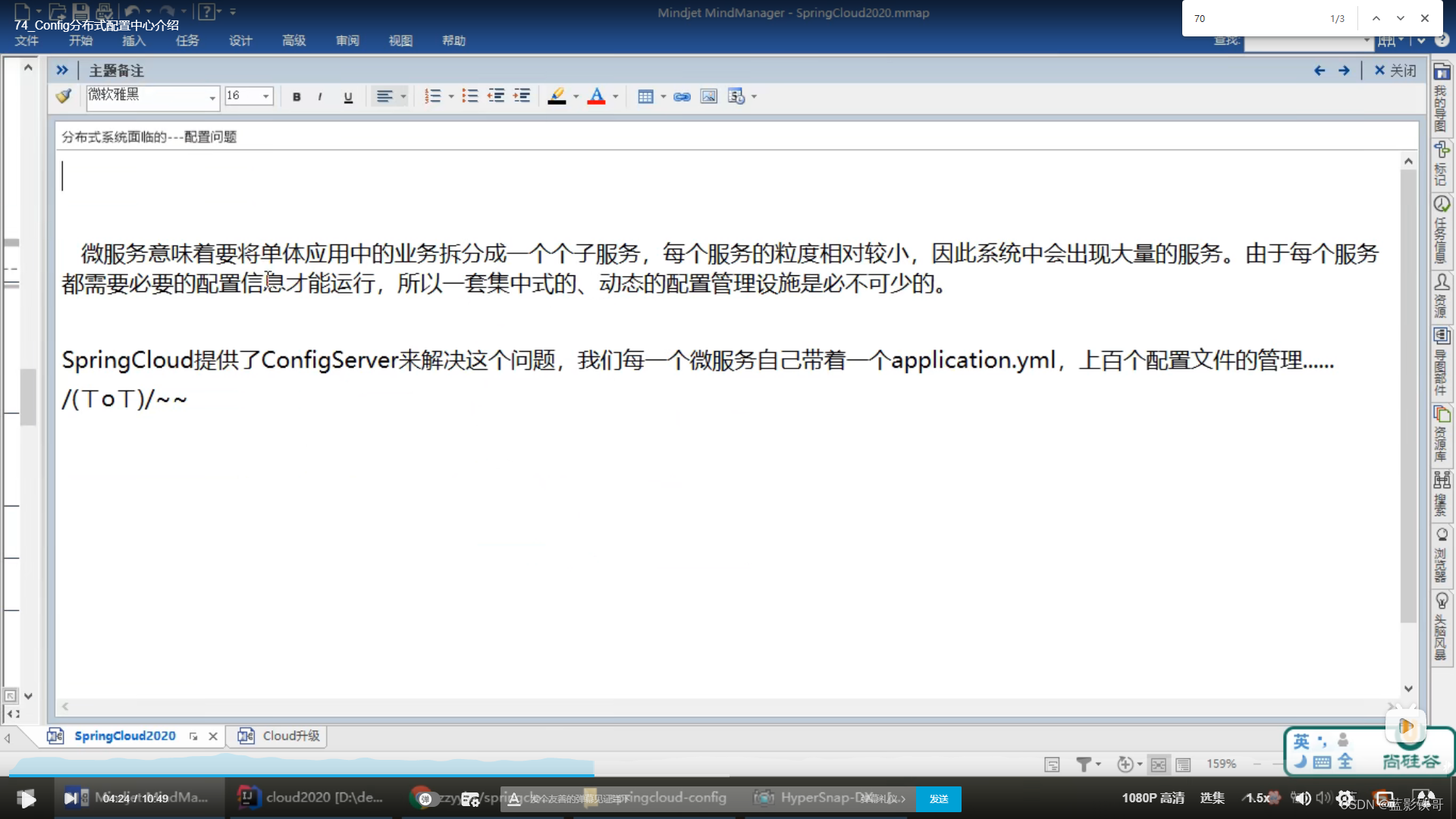Toggle outline view in status bar
This screenshot has width=1456, height=819.
(x=1183, y=764)
